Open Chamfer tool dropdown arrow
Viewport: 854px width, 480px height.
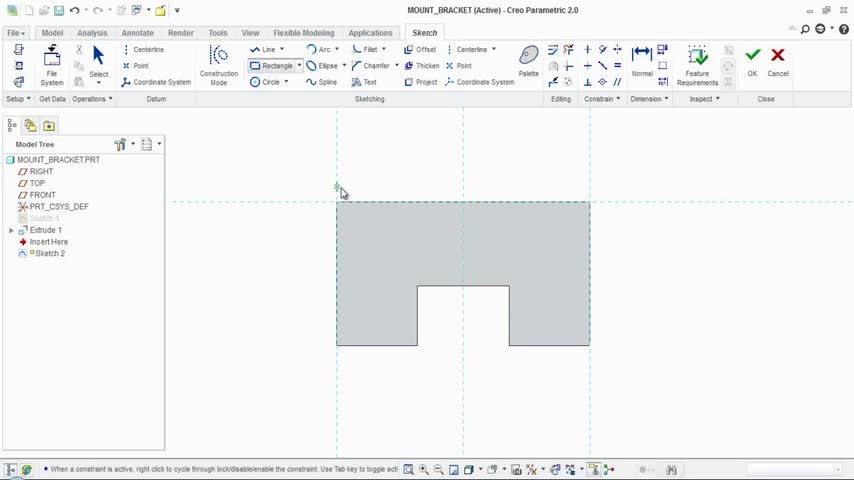[396, 66]
